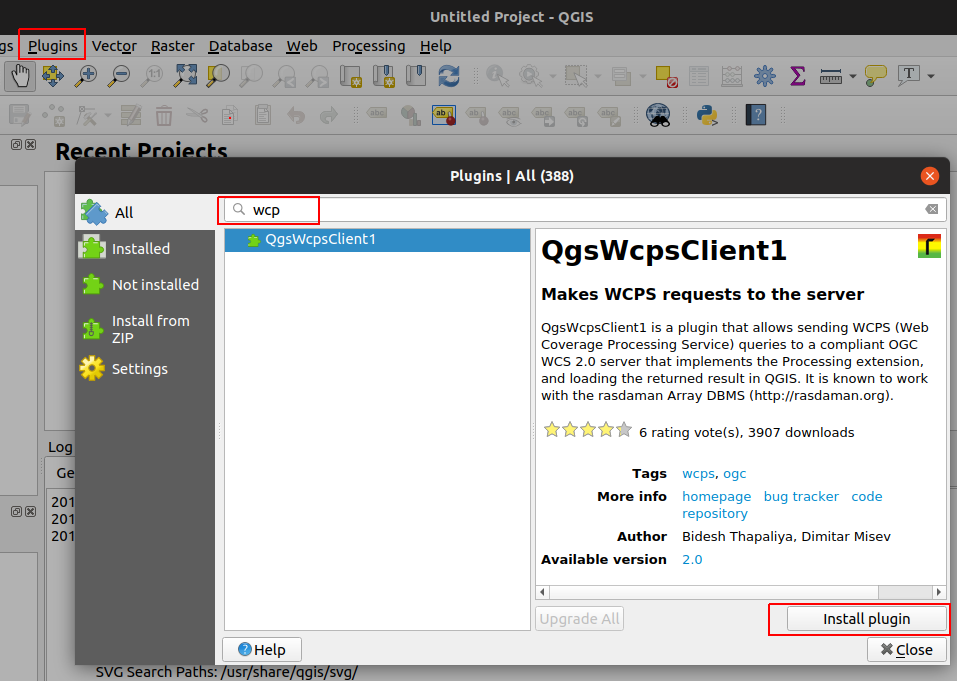This screenshot has width=957, height=681.
Task: Click the Help button in Plugins dialog
Action: click(262, 650)
